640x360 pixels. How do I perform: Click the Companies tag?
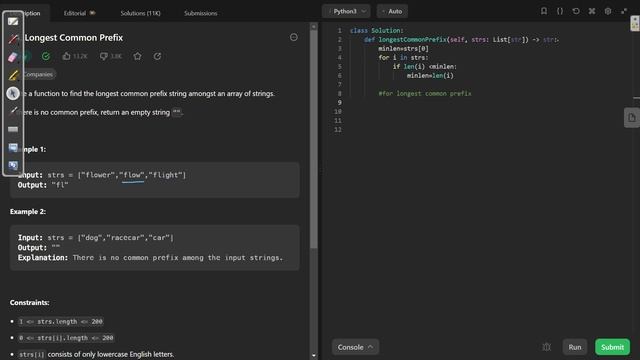(x=38, y=74)
